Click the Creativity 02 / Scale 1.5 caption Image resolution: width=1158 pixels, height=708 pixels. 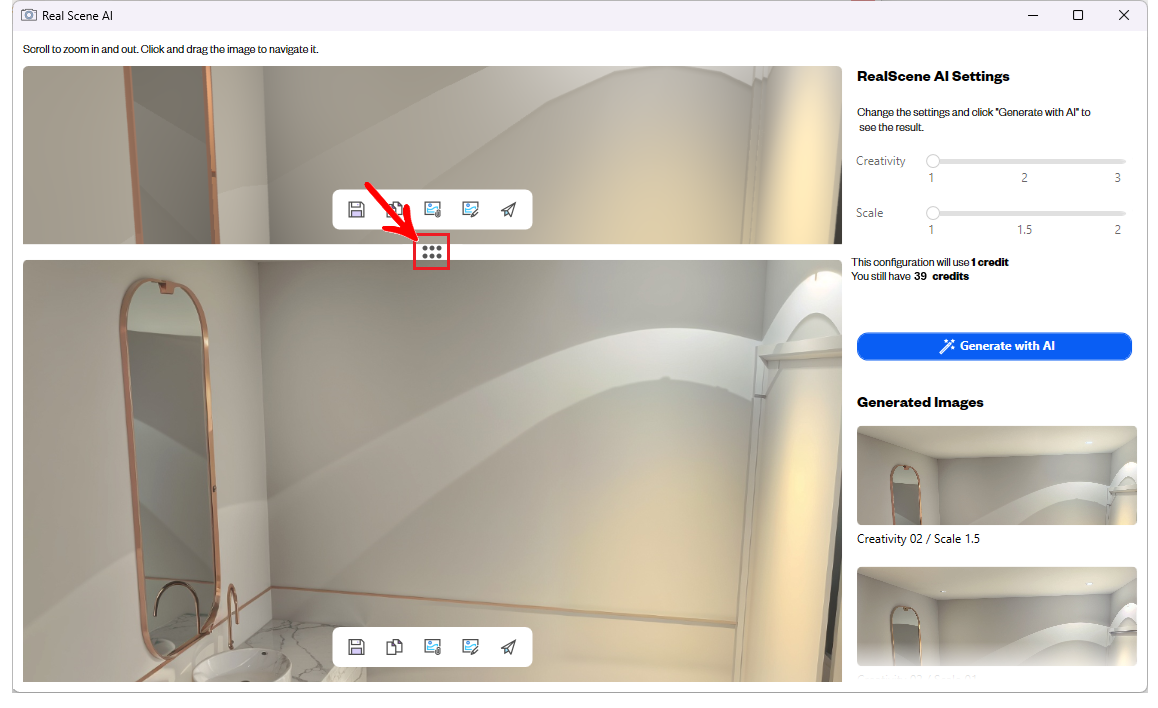coord(918,539)
